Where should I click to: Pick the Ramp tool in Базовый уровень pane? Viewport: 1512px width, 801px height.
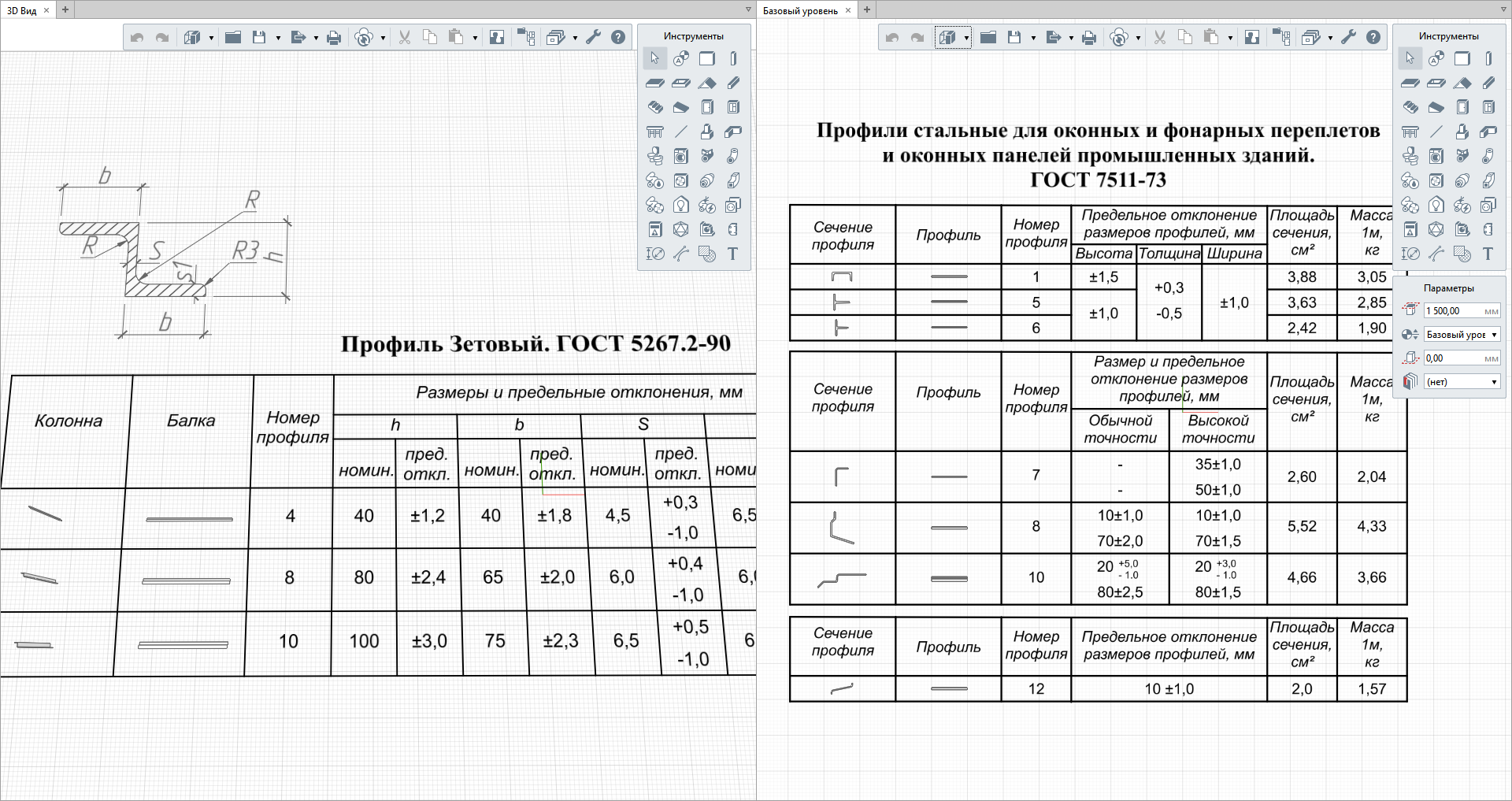click(x=1436, y=107)
